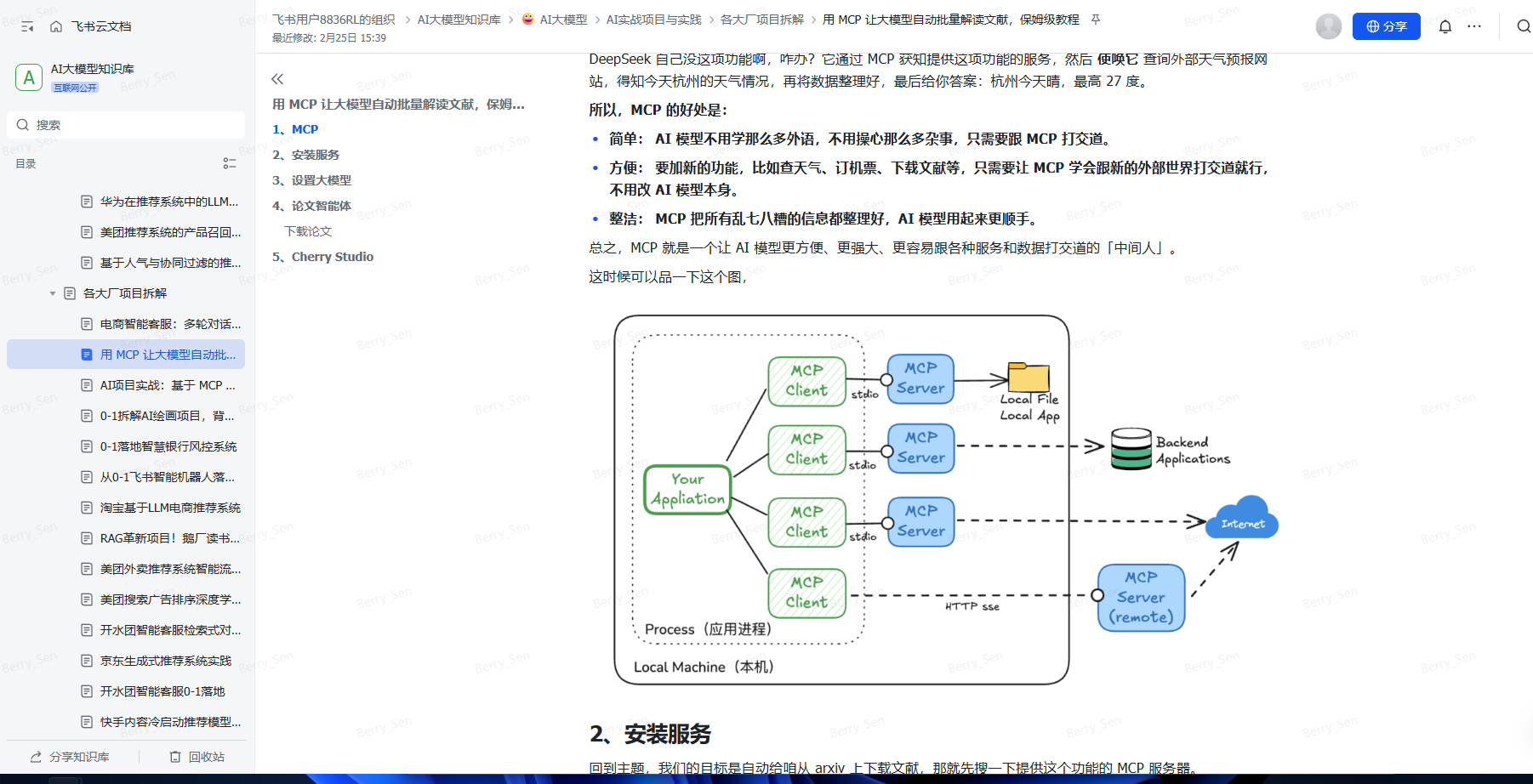
Task: Pin the document using the pin icon
Action: coord(1096,20)
